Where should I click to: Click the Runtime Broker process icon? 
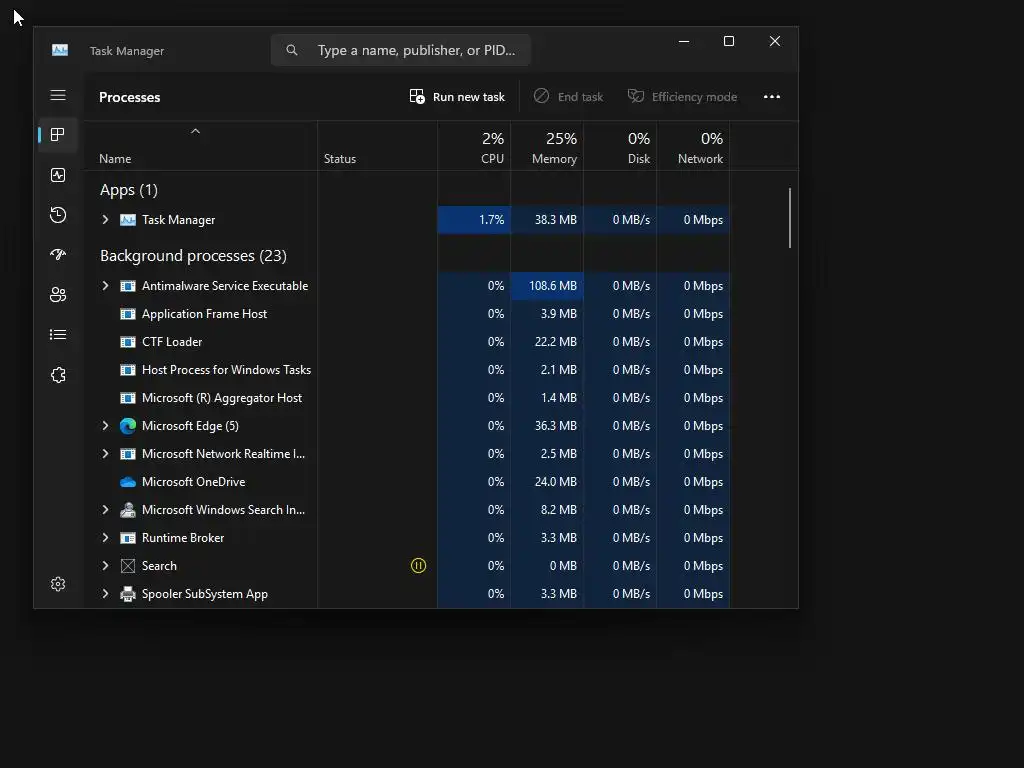(x=128, y=538)
